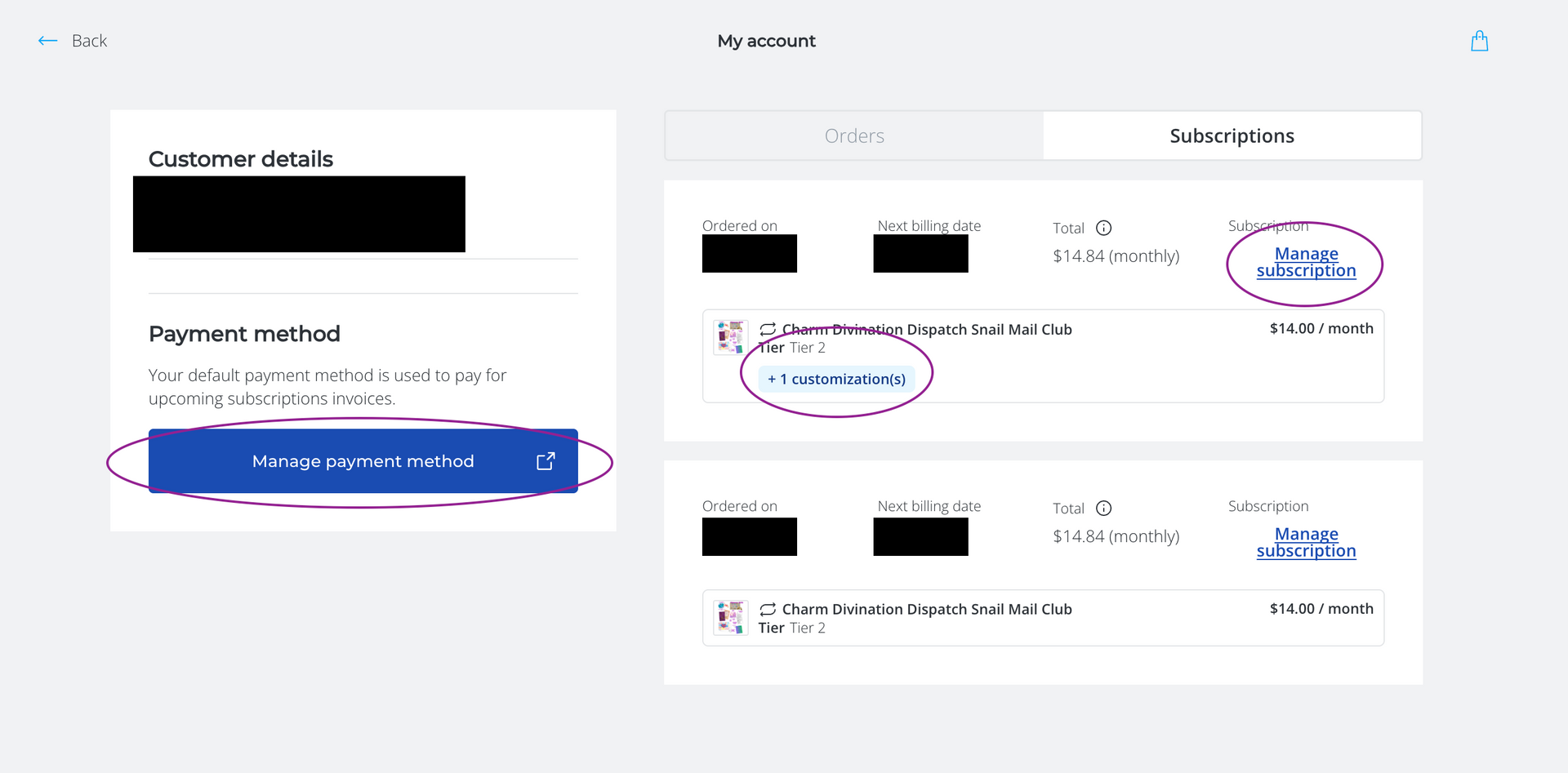Click the Back text link
The width and height of the screenshot is (1568, 773).
coord(89,41)
